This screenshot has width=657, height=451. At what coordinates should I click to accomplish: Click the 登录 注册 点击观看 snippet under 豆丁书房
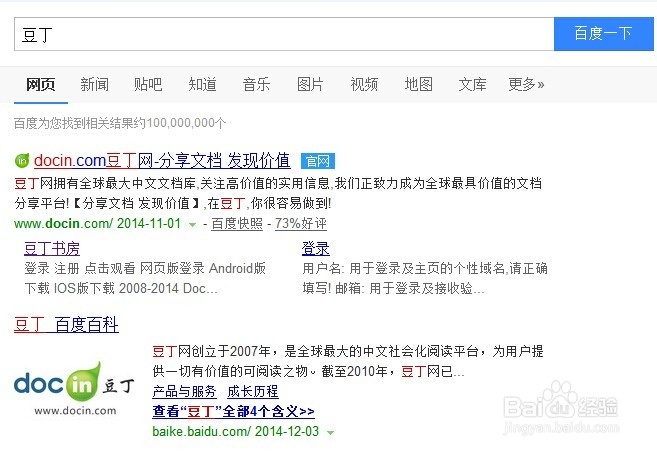(145, 278)
